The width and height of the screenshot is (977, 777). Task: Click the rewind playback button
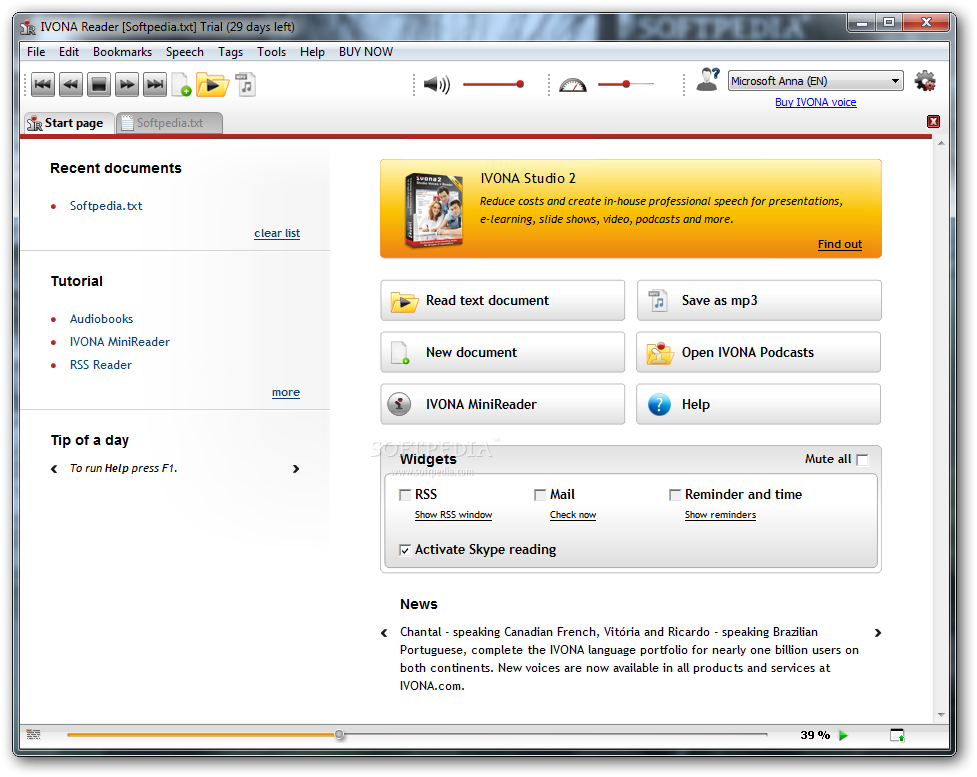click(x=71, y=84)
